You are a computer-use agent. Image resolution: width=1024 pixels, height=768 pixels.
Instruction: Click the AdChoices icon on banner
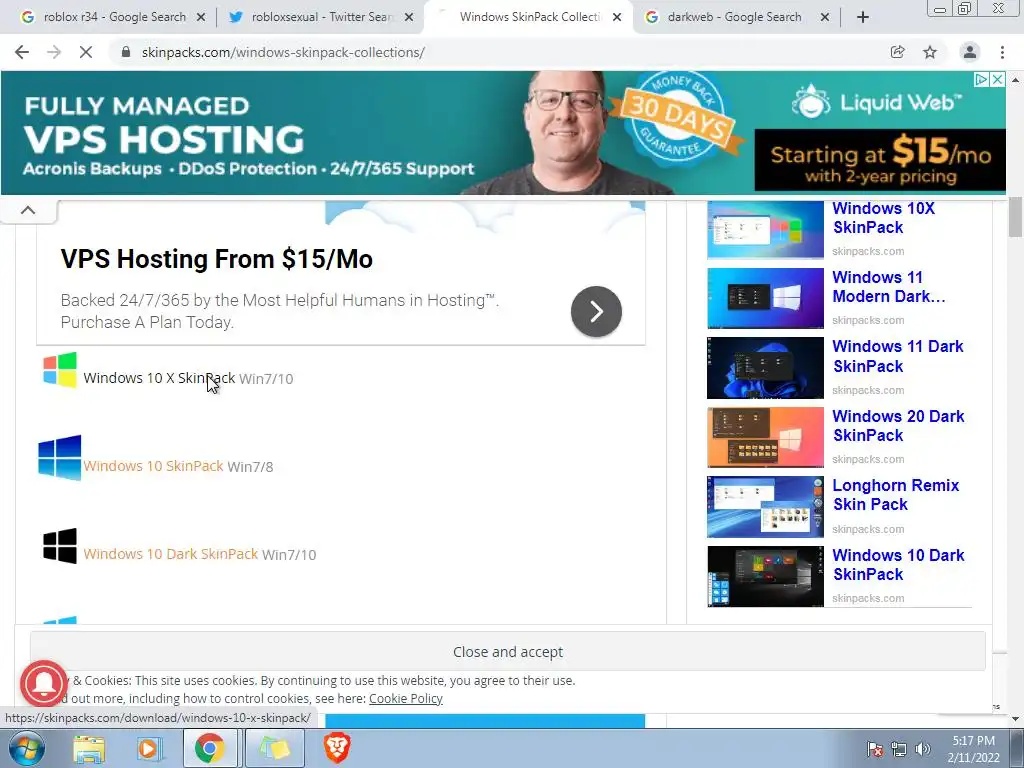(981, 80)
